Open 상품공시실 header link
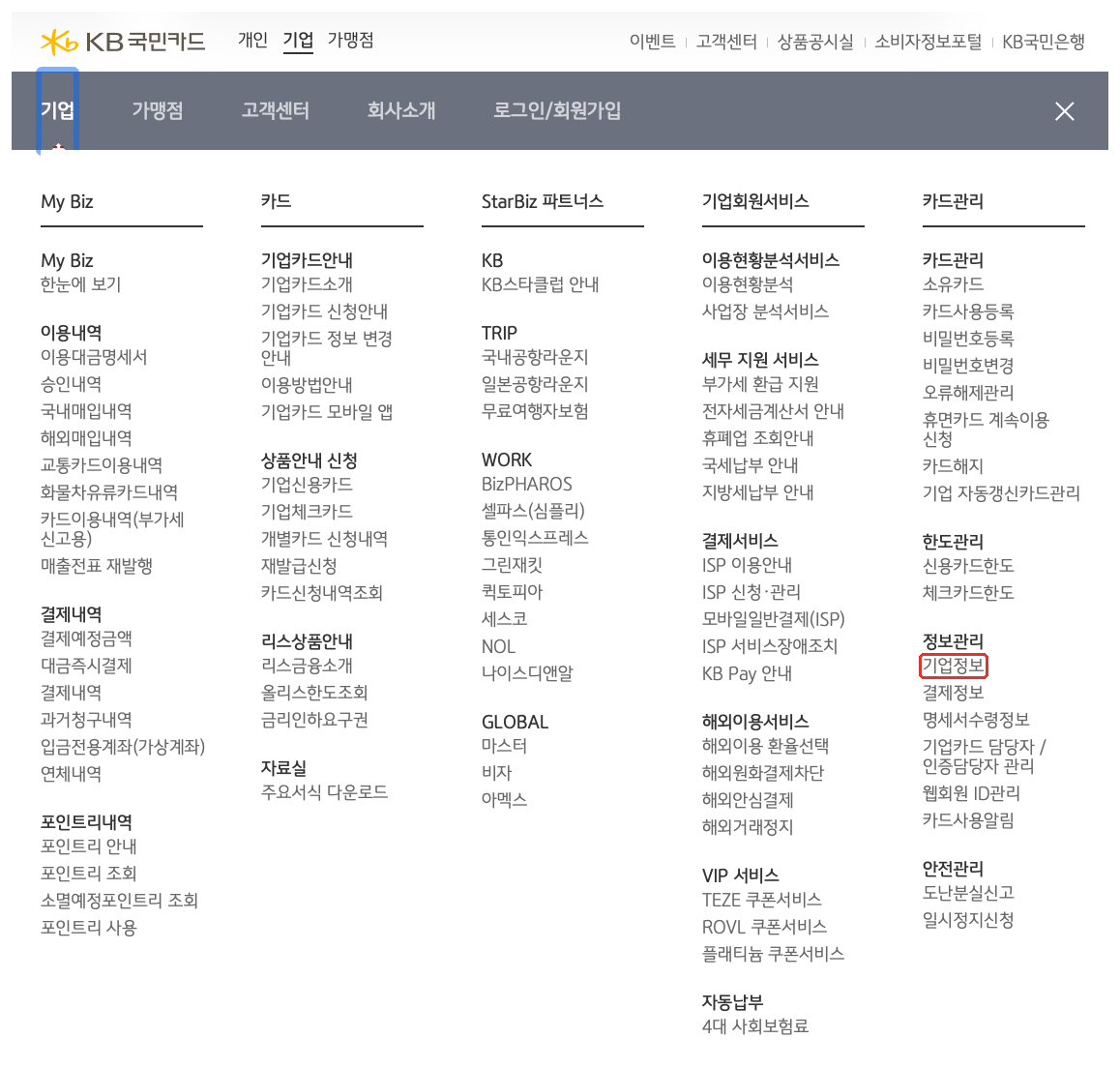1120x1068 pixels. (x=815, y=43)
